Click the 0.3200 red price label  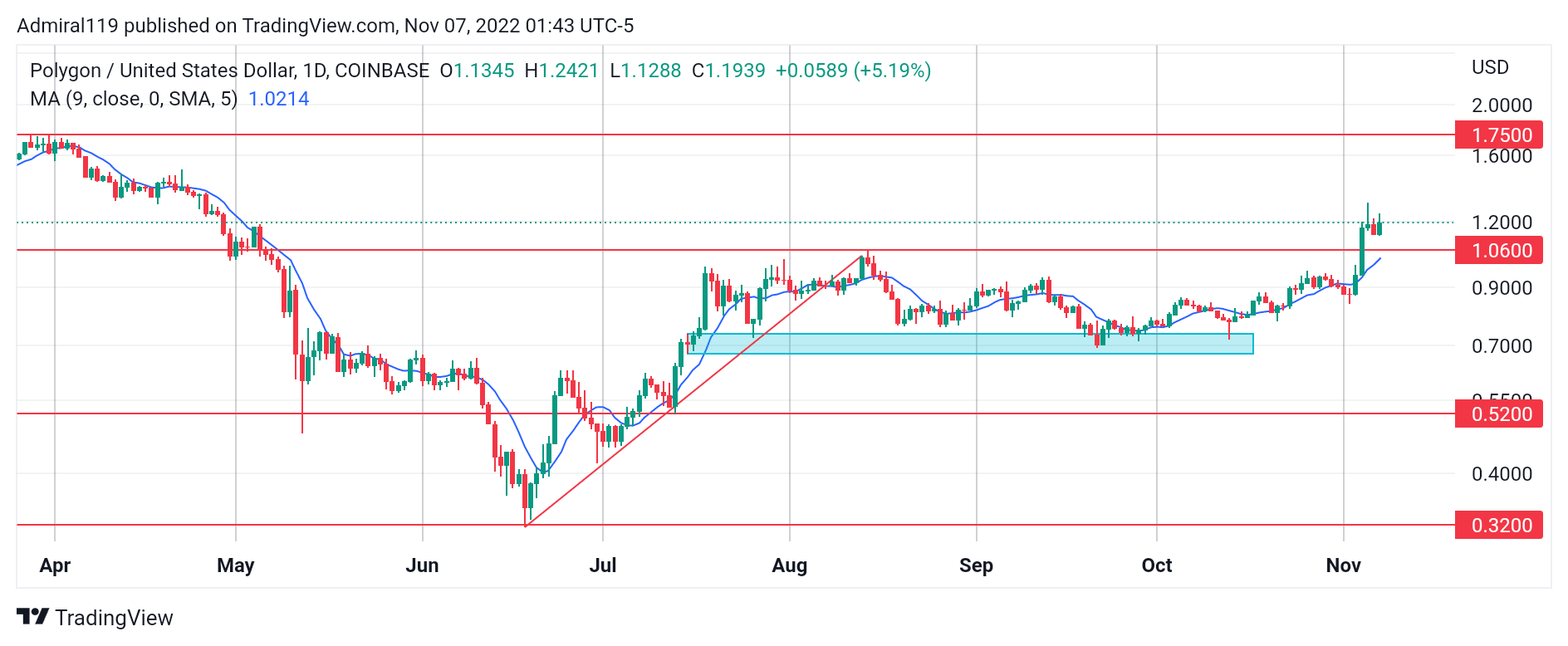tap(1501, 525)
